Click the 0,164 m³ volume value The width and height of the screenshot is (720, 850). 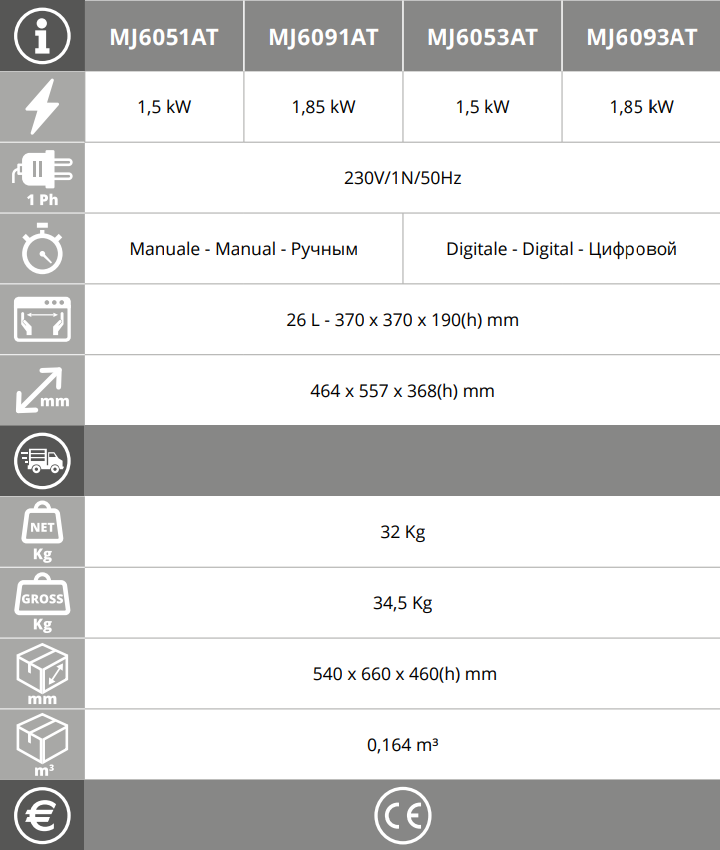(x=402, y=745)
